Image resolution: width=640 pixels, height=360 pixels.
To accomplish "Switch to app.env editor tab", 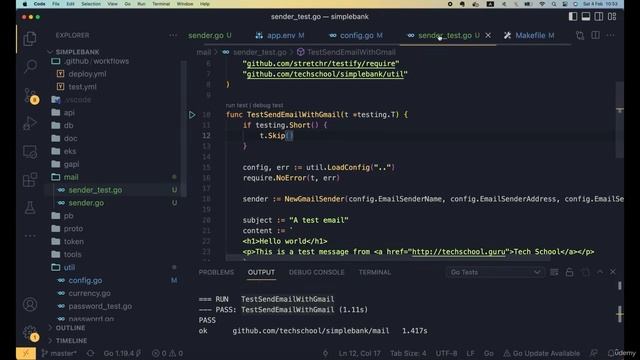I will [x=280, y=36].
